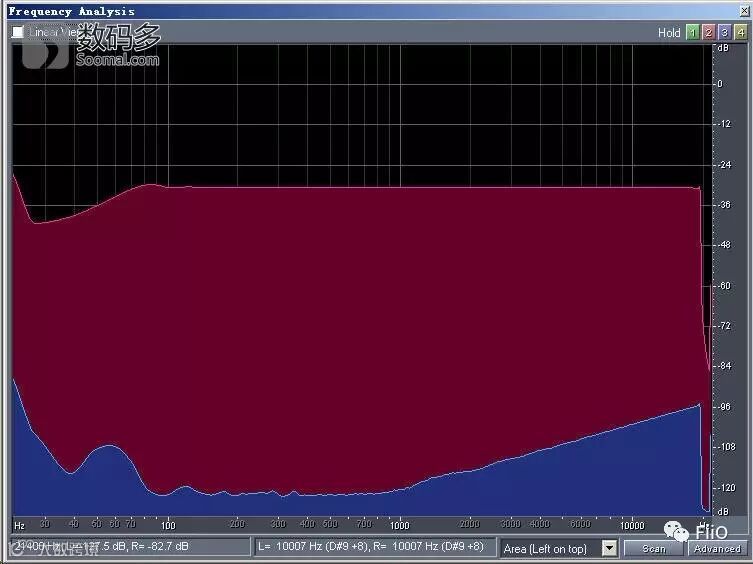Click the 2000 Hz axis label
The height and width of the screenshot is (564, 753).
point(469,524)
